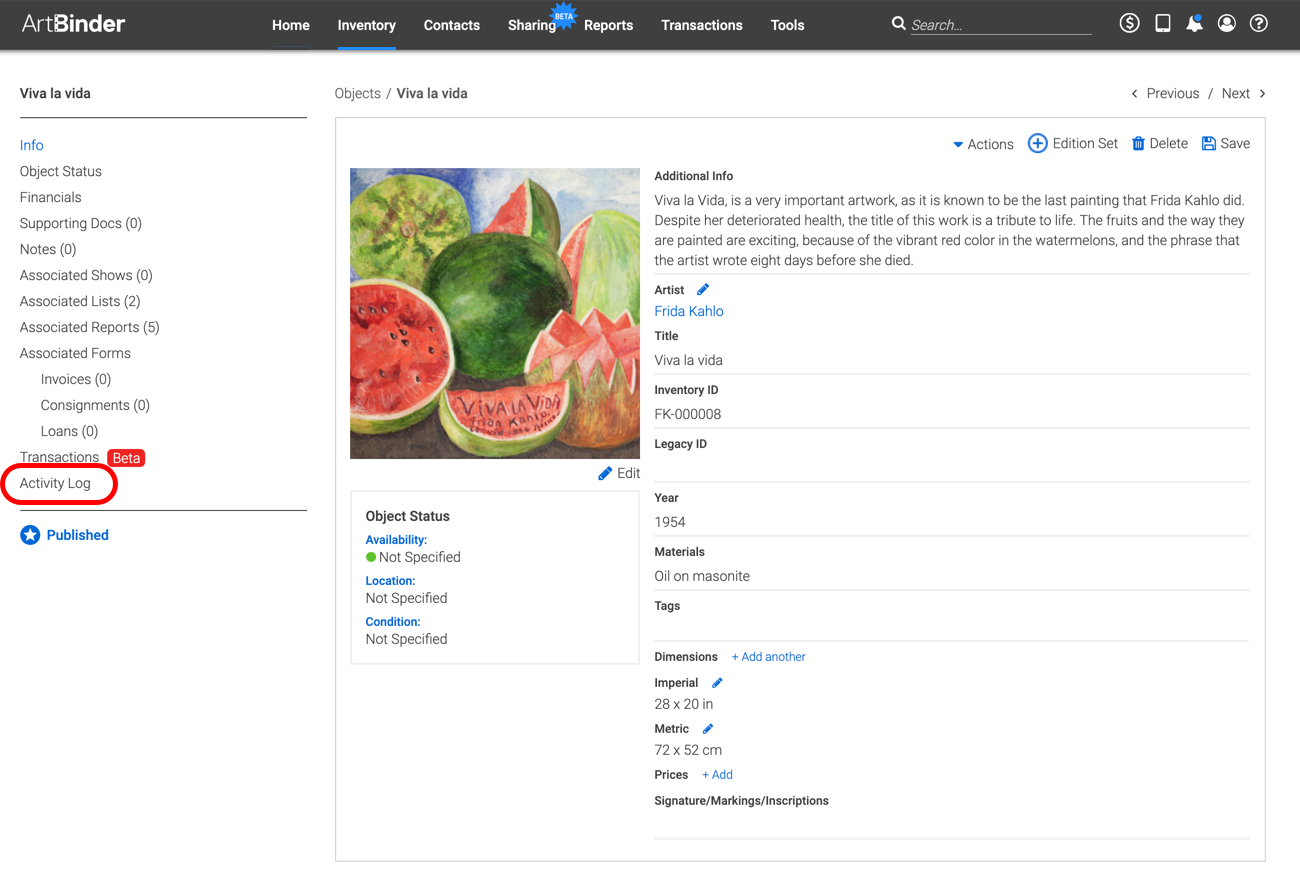The height and width of the screenshot is (876, 1300).
Task: Click the tablet device icon
Action: click(1162, 23)
